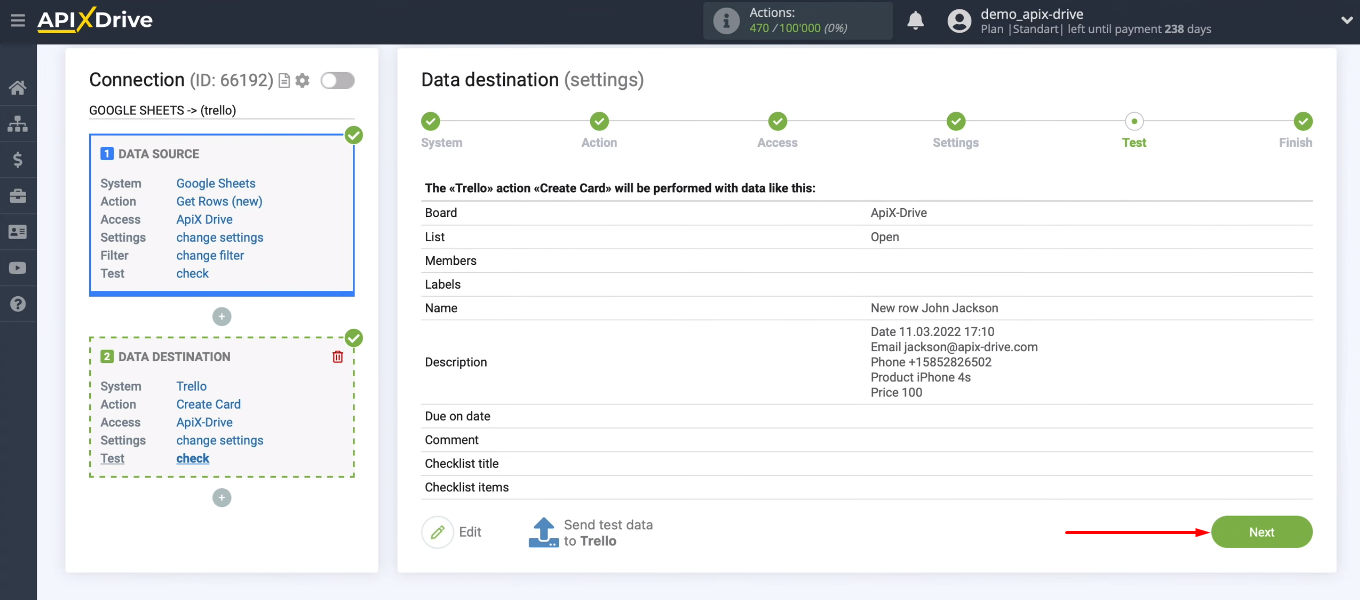Viewport: 1360px width, 600px height.
Task: Delete data destination with trash icon
Action: tap(338, 357)
